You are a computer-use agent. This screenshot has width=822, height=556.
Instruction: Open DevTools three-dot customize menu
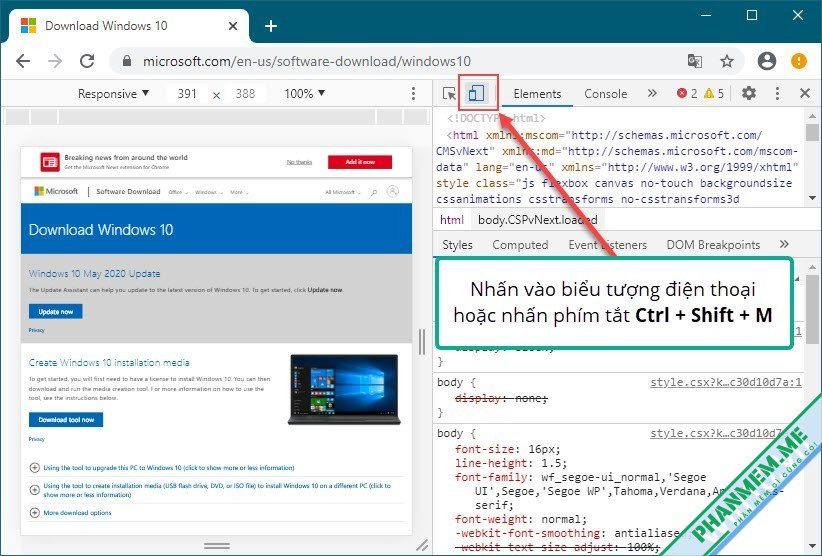777,93
